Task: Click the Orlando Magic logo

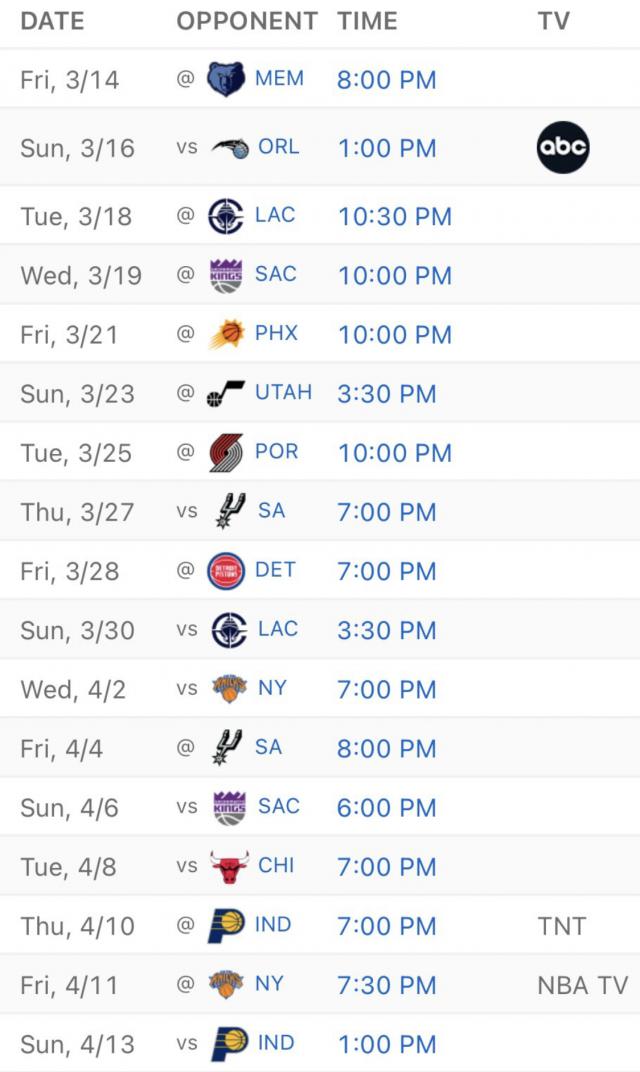Action: coord(229,148)
